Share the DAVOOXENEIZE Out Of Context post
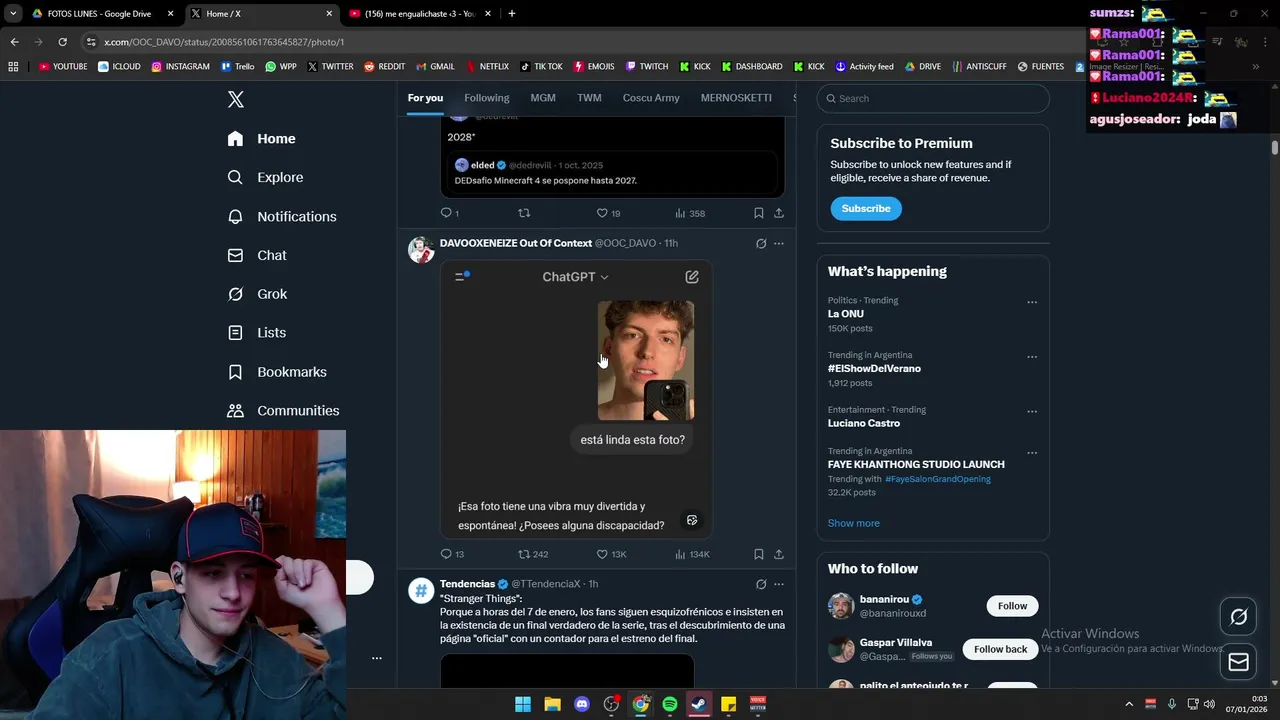Screen dimensions: 1280x720 779,554
